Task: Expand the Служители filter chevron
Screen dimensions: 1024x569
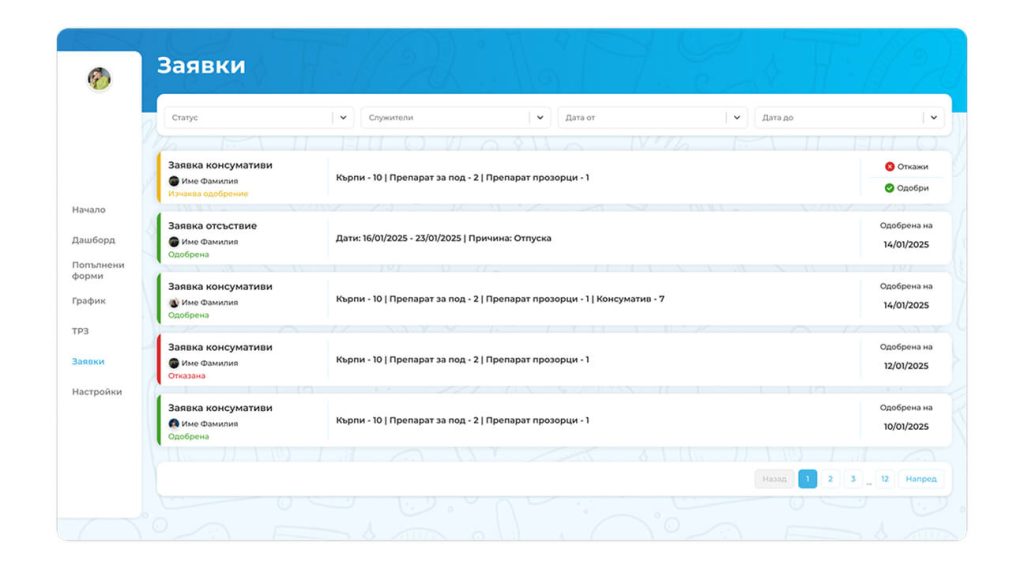Action: tap(540, 118)
